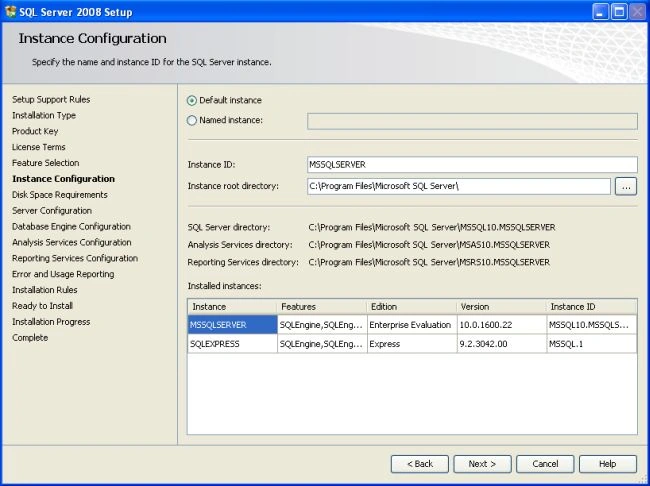This screenshot has height=486, width=650.
Task: Click the Instance ID input field
Action: coord(472,165)
